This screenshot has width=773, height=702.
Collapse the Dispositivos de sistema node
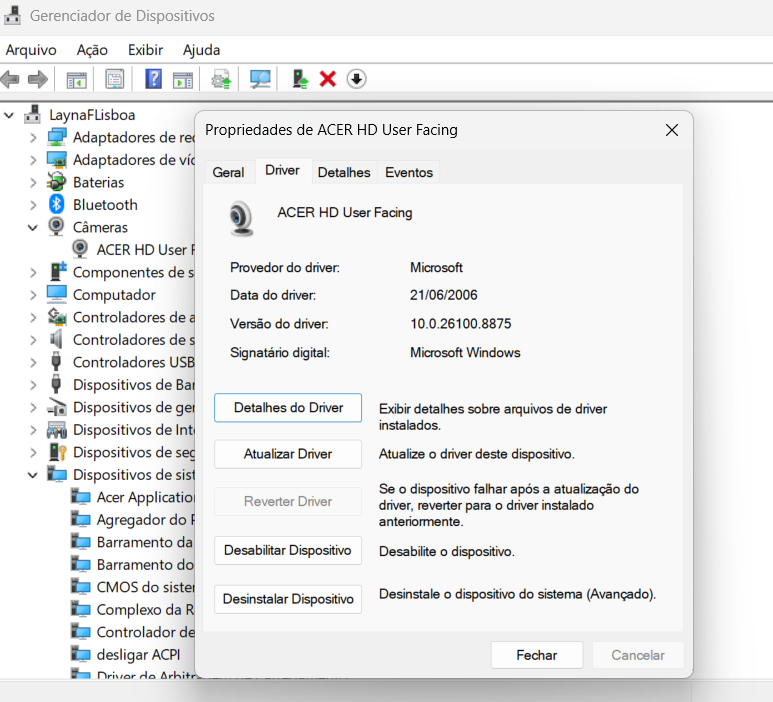tap(33, 475)
